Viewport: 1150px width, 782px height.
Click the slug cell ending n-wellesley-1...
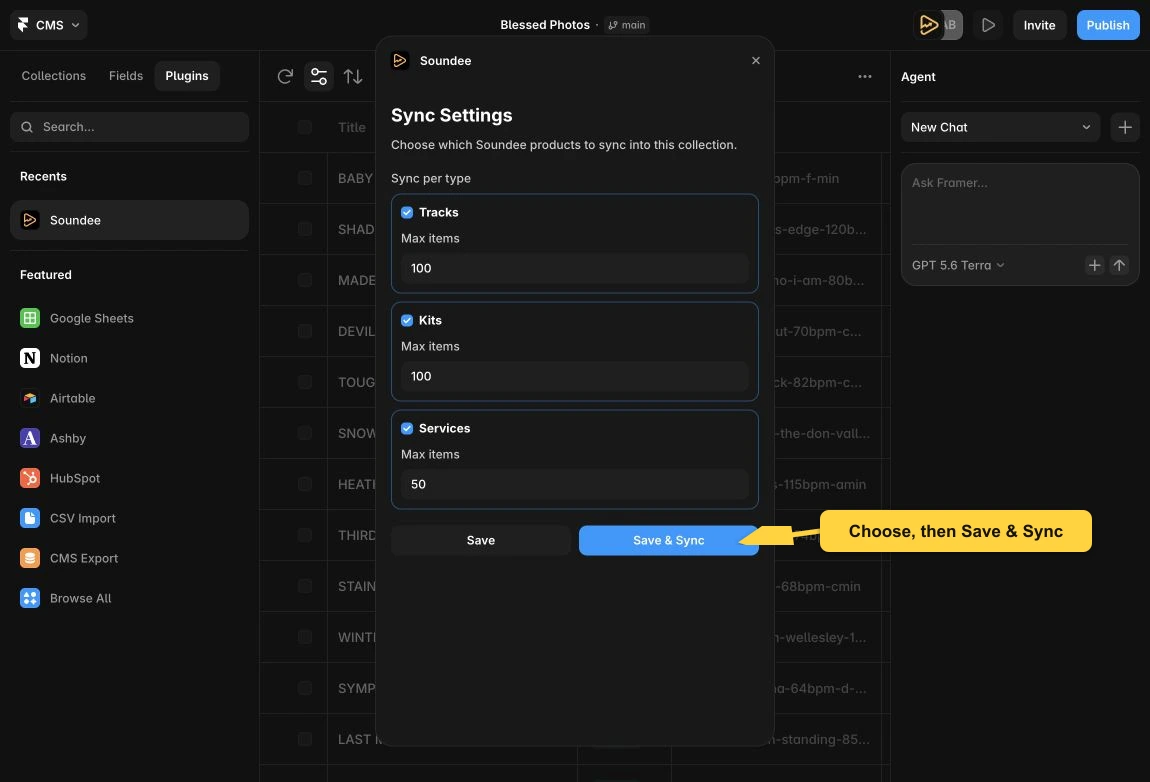coord(821,637)
